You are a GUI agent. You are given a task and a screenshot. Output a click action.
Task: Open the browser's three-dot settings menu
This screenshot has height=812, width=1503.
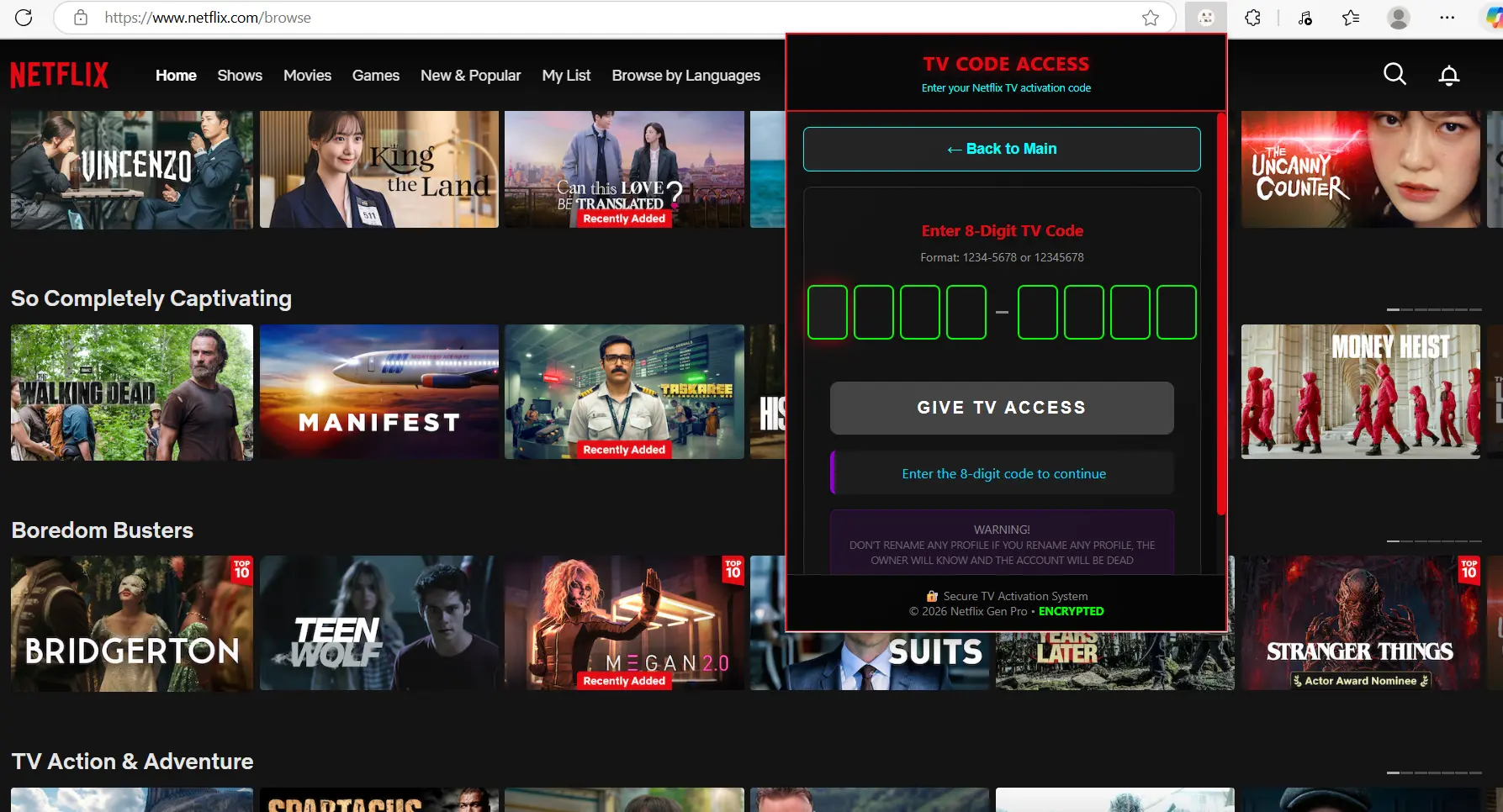1447,17
